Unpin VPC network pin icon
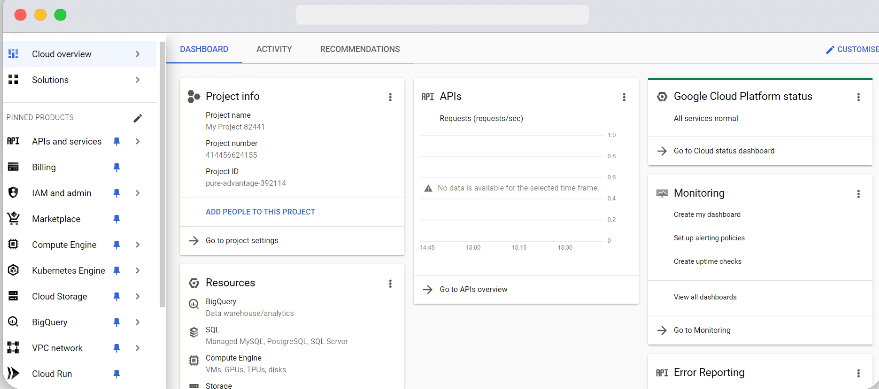Image resolution: width=879 pixels, height=389 pixels. pos(117,348)
